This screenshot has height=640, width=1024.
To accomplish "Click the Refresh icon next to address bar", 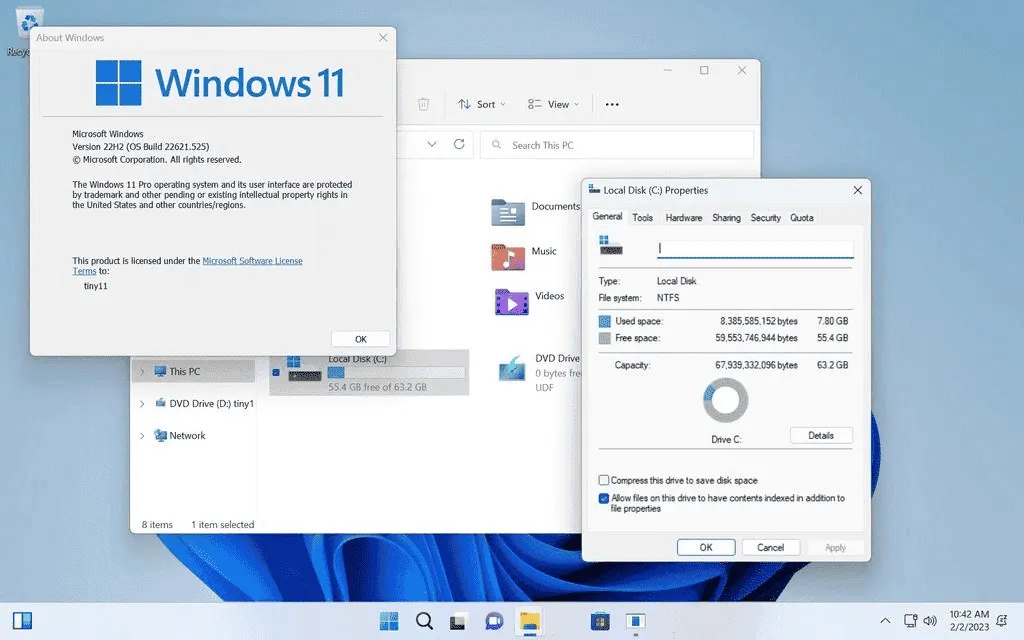I will click(458, 144).
